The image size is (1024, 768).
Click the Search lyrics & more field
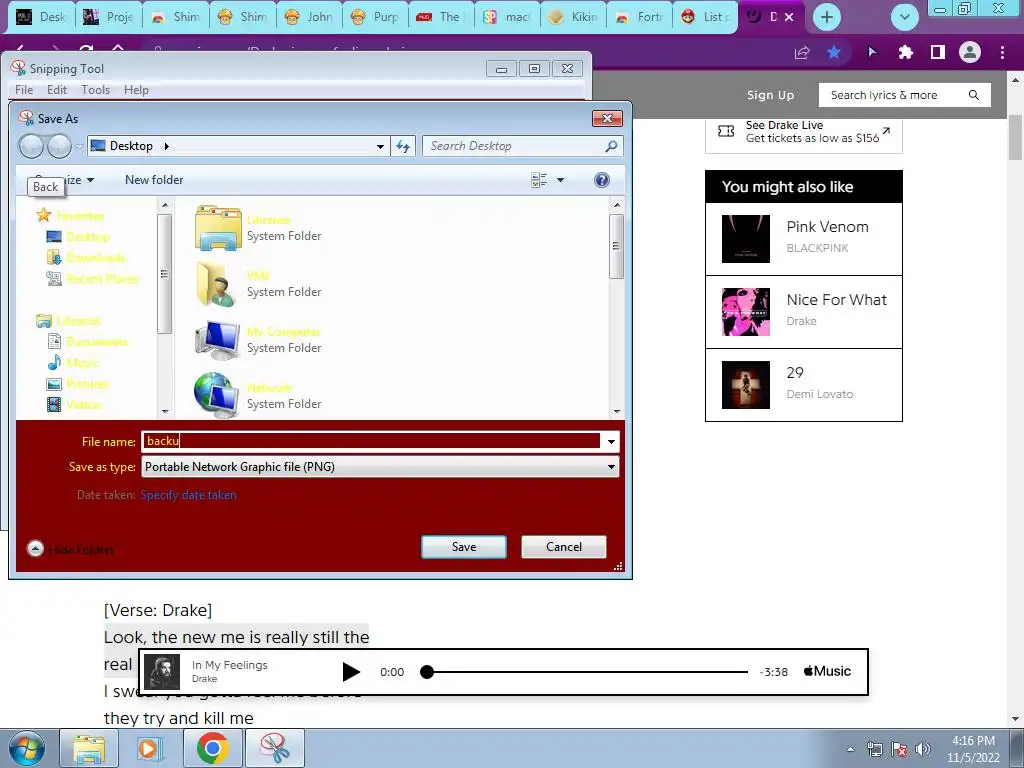tap(904, 95)
